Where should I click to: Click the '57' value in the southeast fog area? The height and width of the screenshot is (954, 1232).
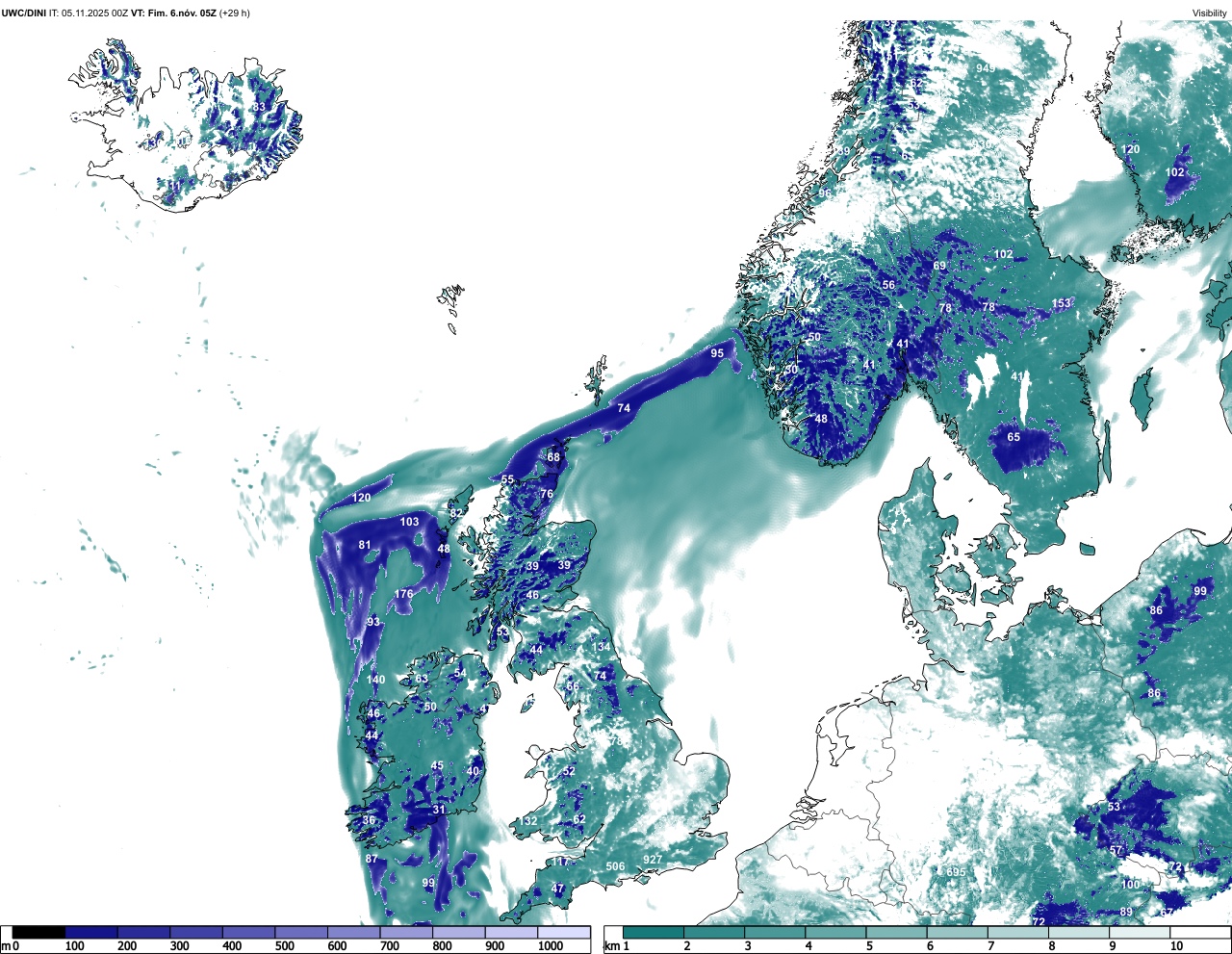click(x=1116, y=850)
